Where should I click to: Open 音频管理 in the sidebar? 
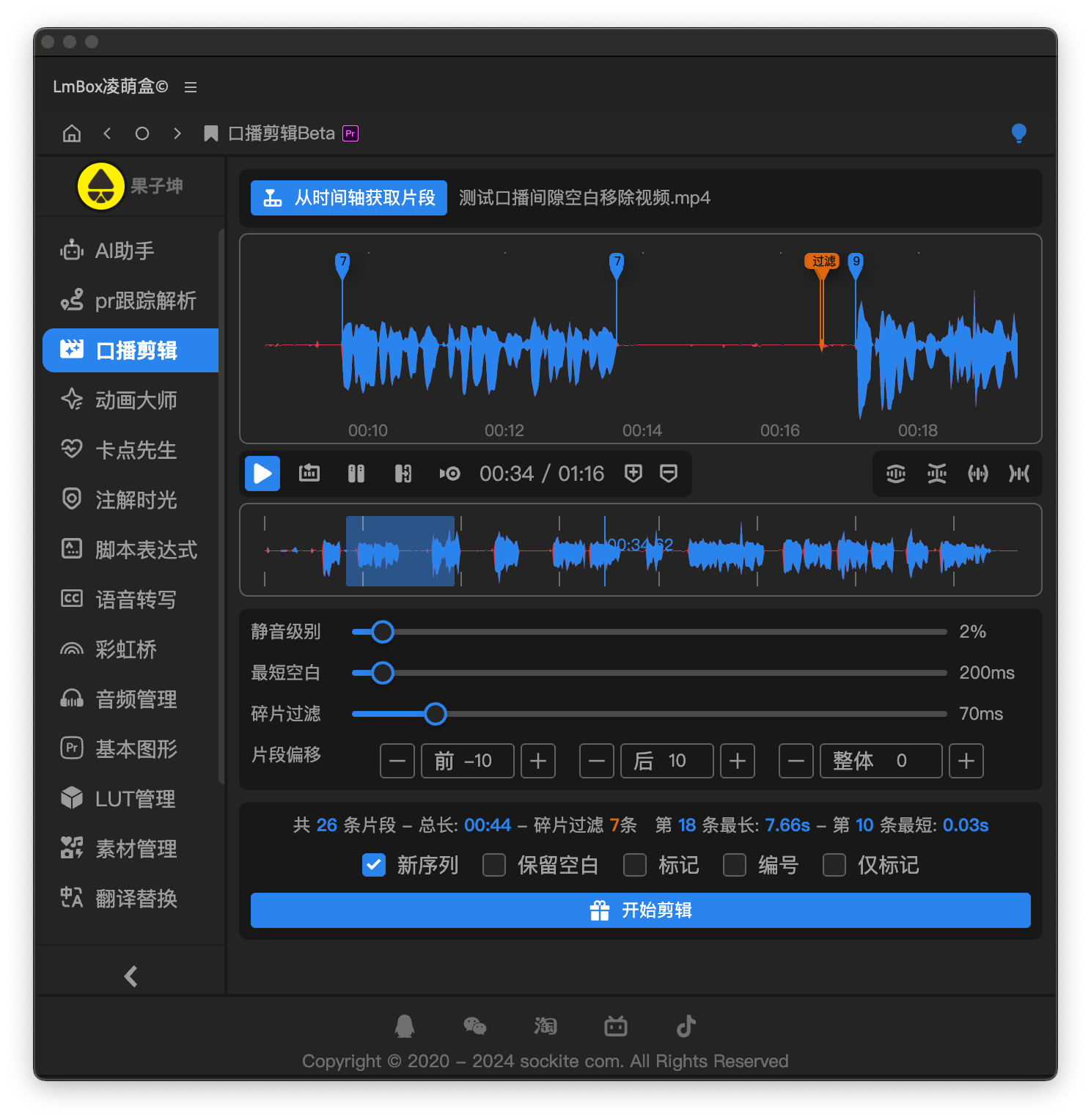pos(131,699)
